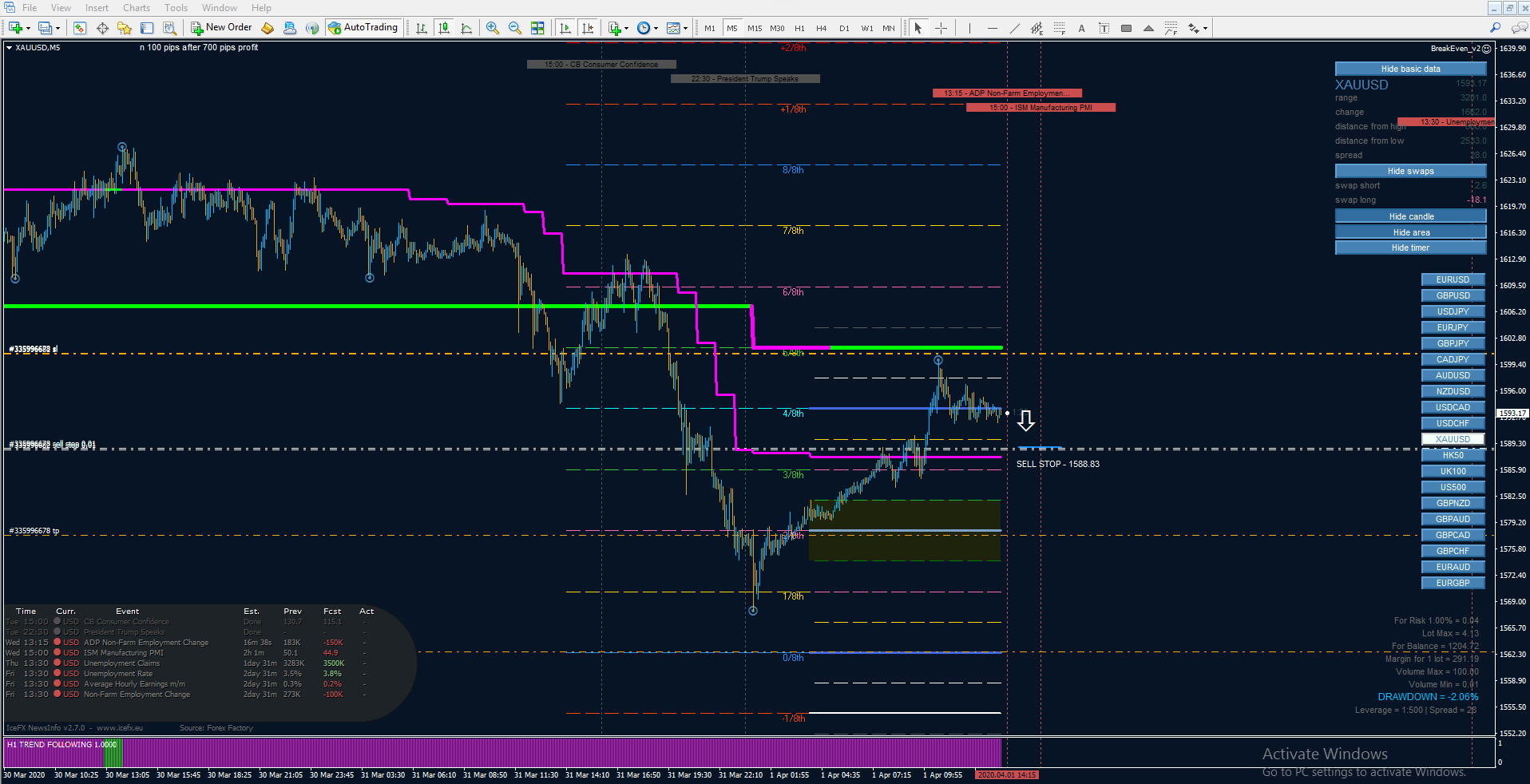Select the Rectangle drawing tool
Screen dimensions: 1530x784
coord(1126,28)
